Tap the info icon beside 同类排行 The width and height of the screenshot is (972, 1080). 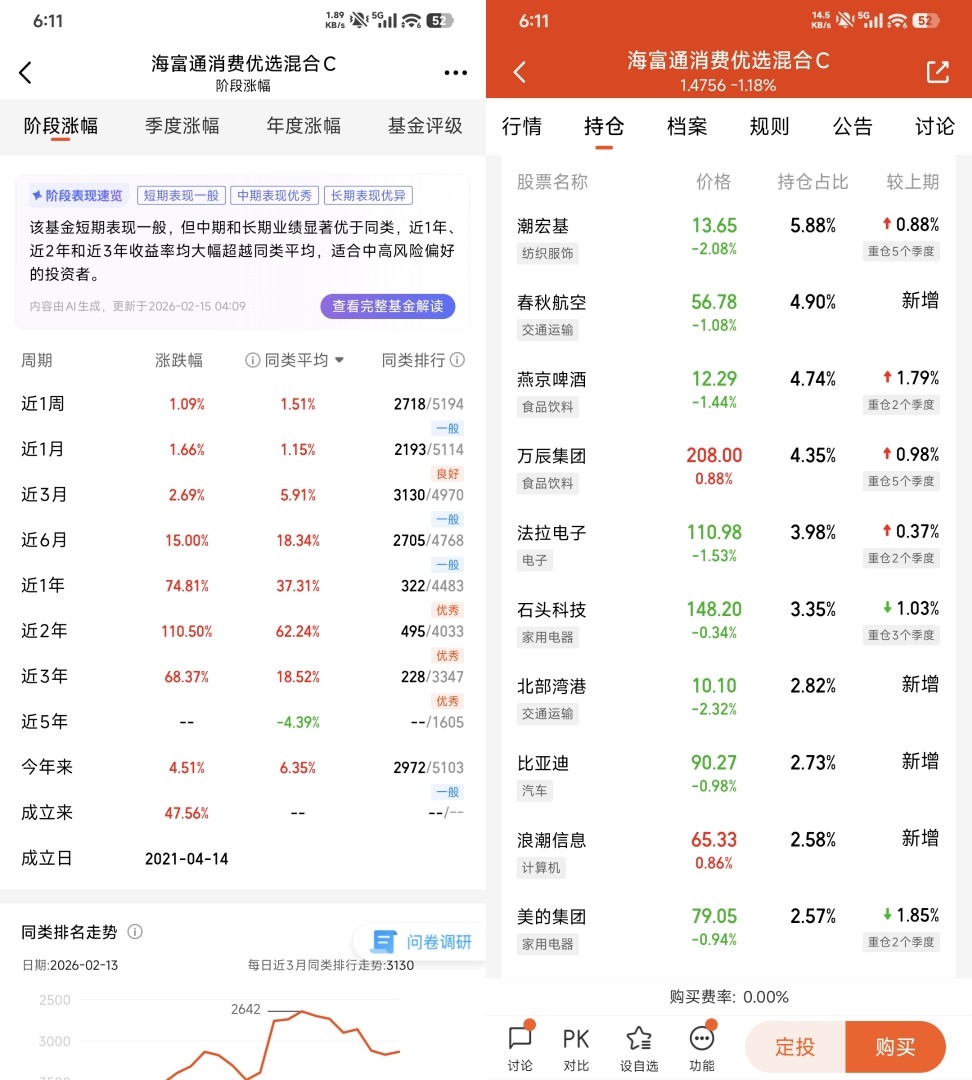tap(457, 360)
